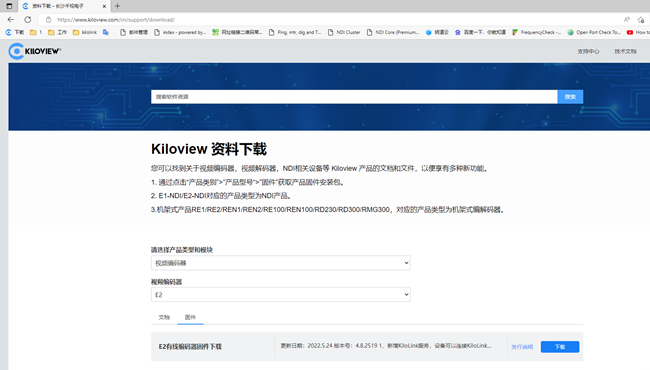650x370 pixels.
Task: Close the Kiloview download tab
Action: click(104, 6)
